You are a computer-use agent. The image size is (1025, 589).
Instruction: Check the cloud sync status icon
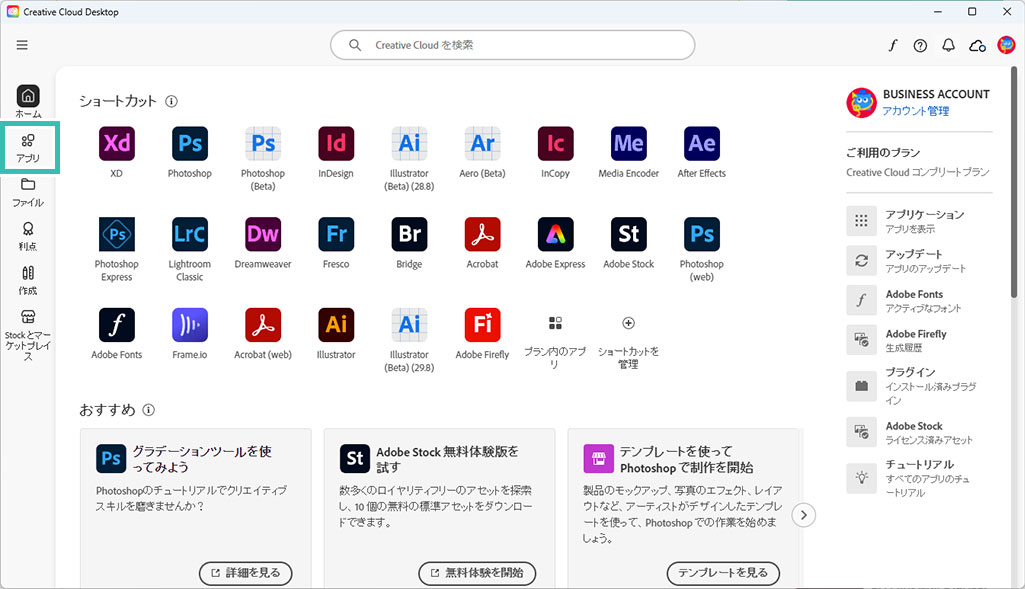pyautogui.click(x=977, y=45)
